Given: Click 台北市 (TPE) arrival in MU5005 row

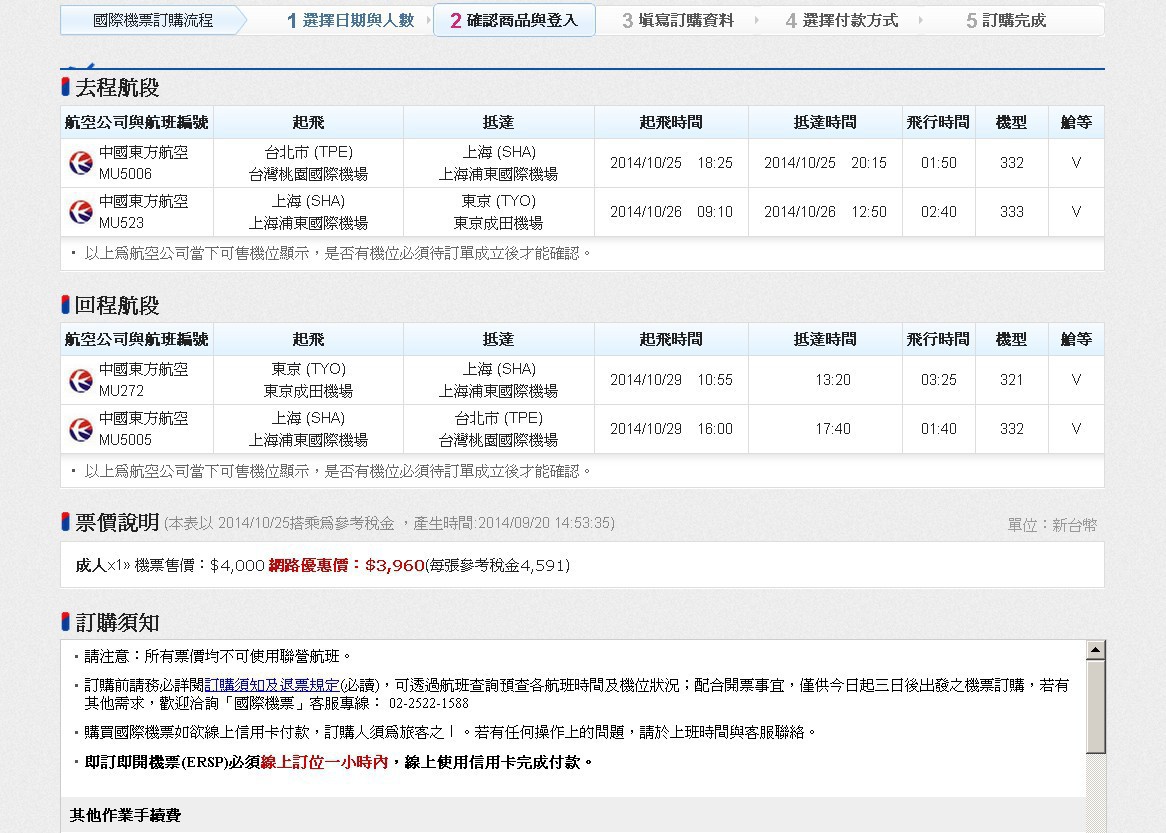Looking at the screenshot, I should [x=498, y=418].
